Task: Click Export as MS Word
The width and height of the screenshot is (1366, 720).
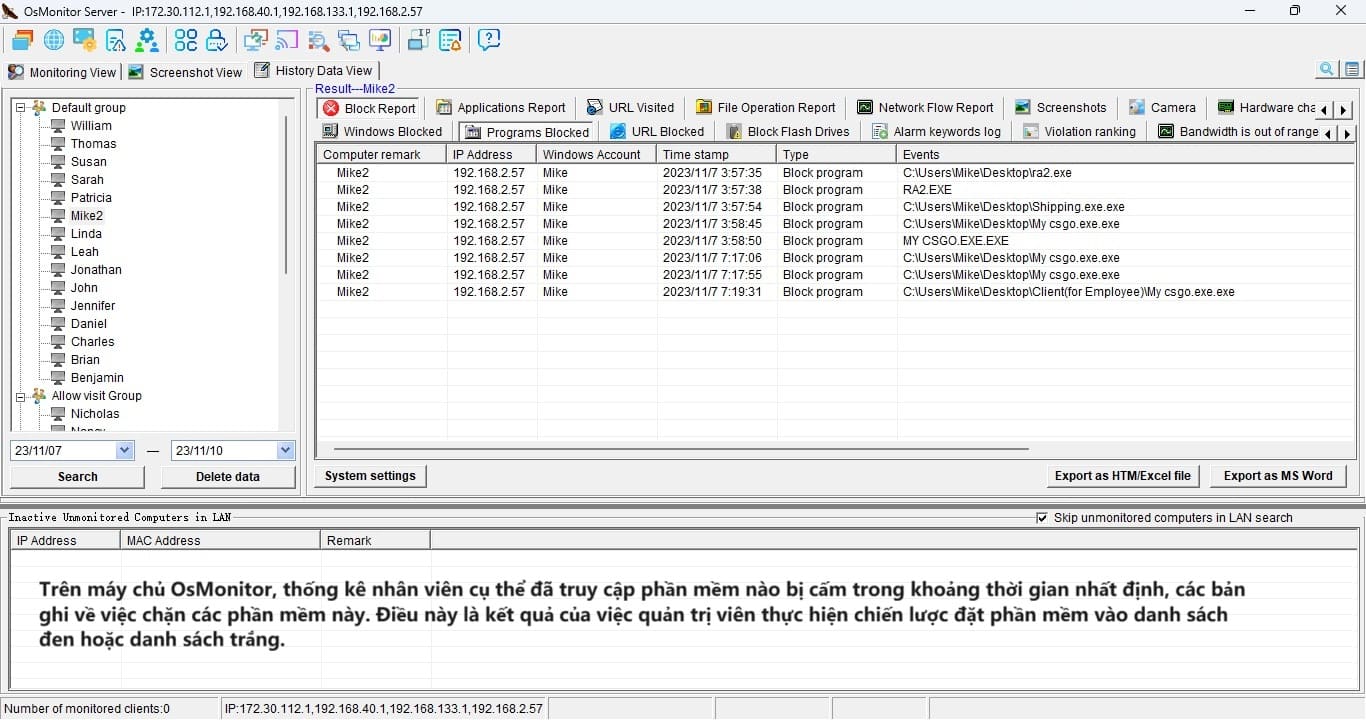Action: tap(1278, 476)
